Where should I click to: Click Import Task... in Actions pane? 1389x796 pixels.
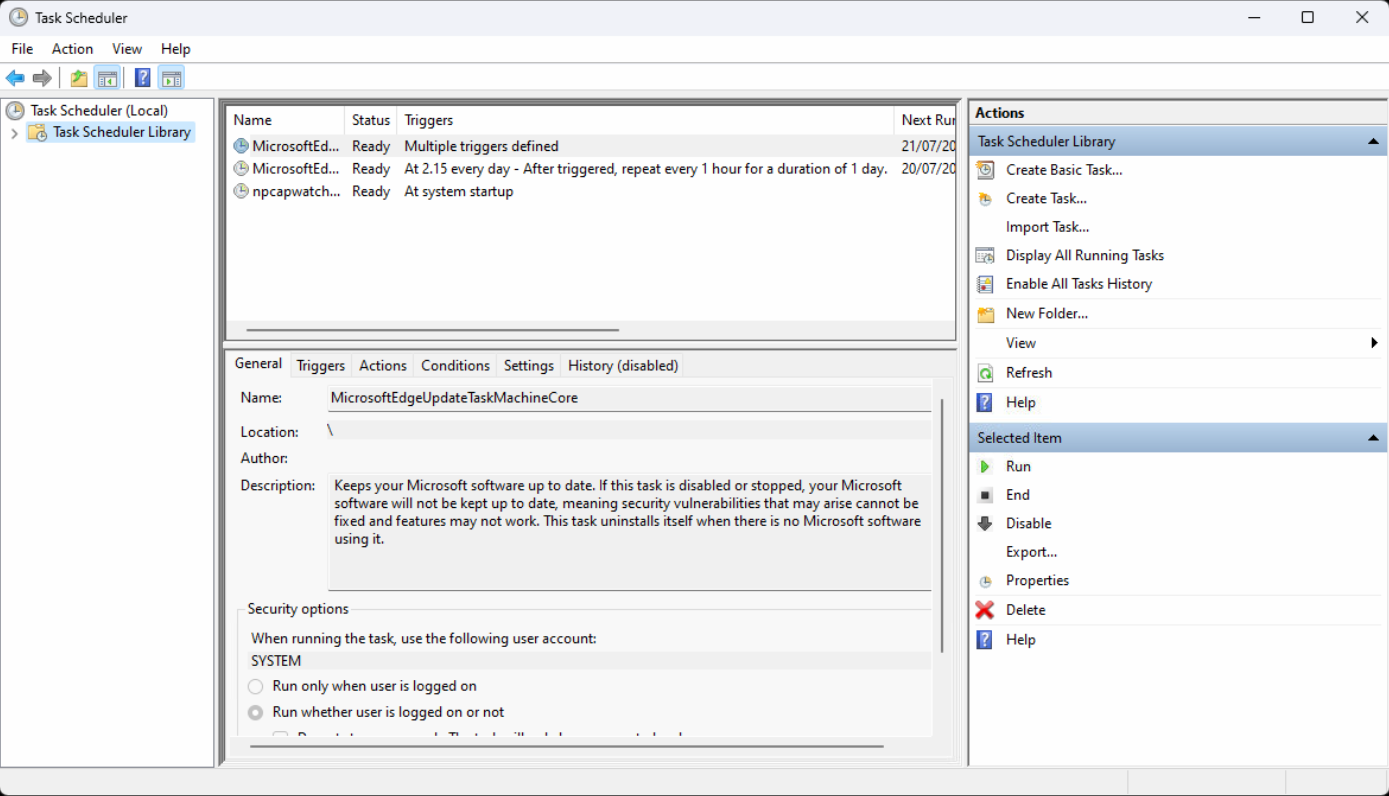1047,227
